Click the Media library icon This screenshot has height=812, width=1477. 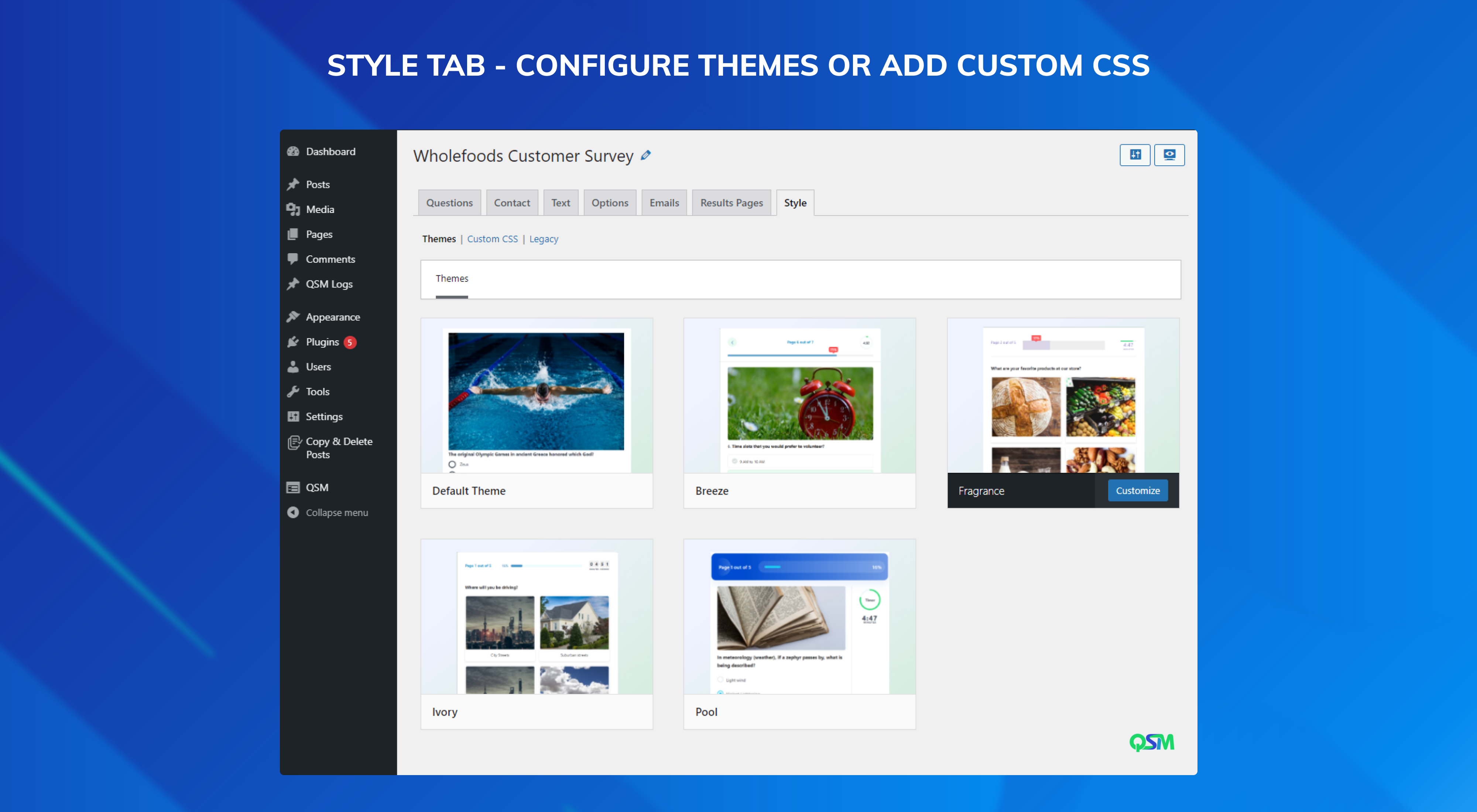[x=293, y=209]
